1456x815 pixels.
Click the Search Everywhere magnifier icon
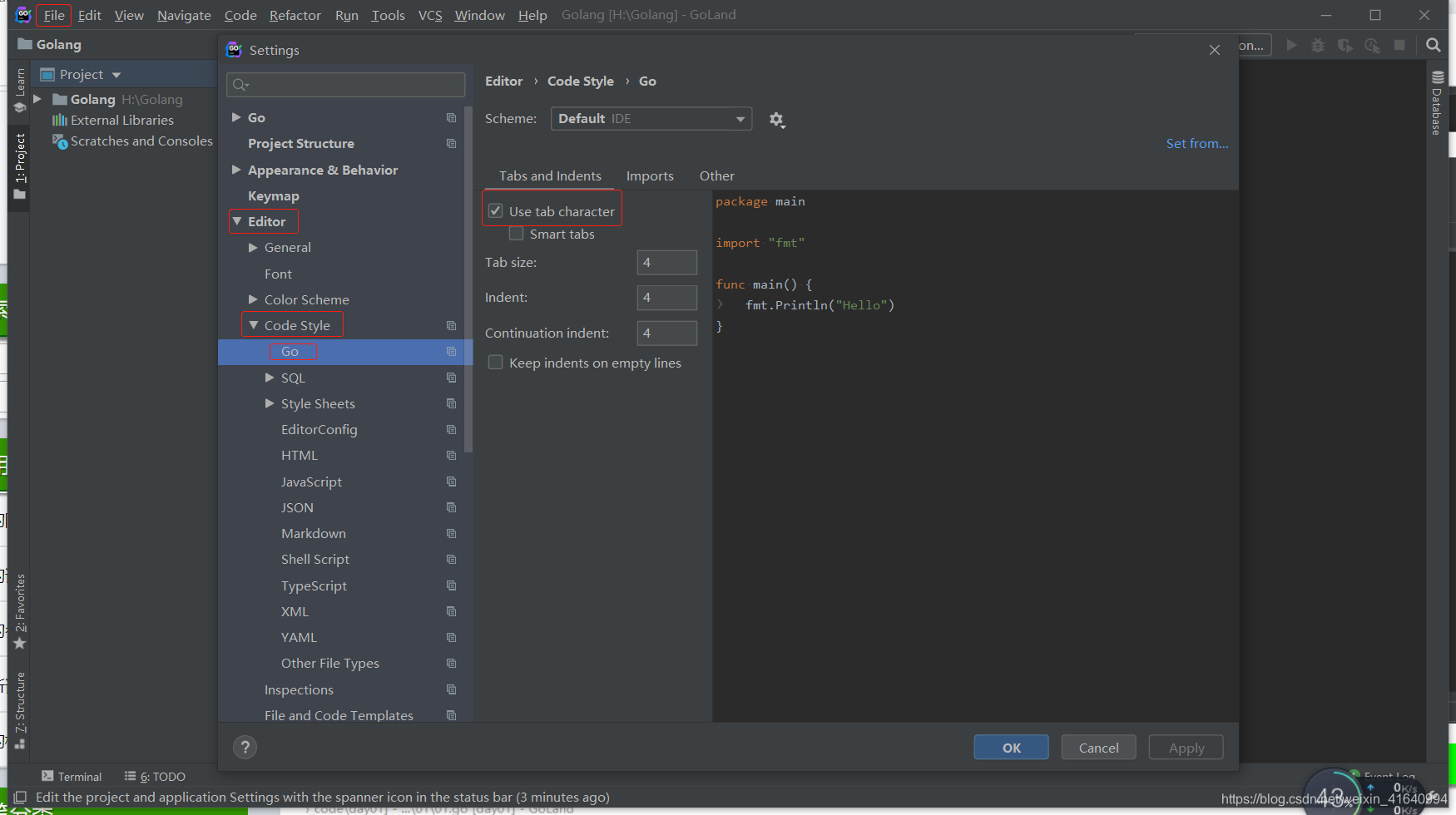click(x=1433, y=45)
